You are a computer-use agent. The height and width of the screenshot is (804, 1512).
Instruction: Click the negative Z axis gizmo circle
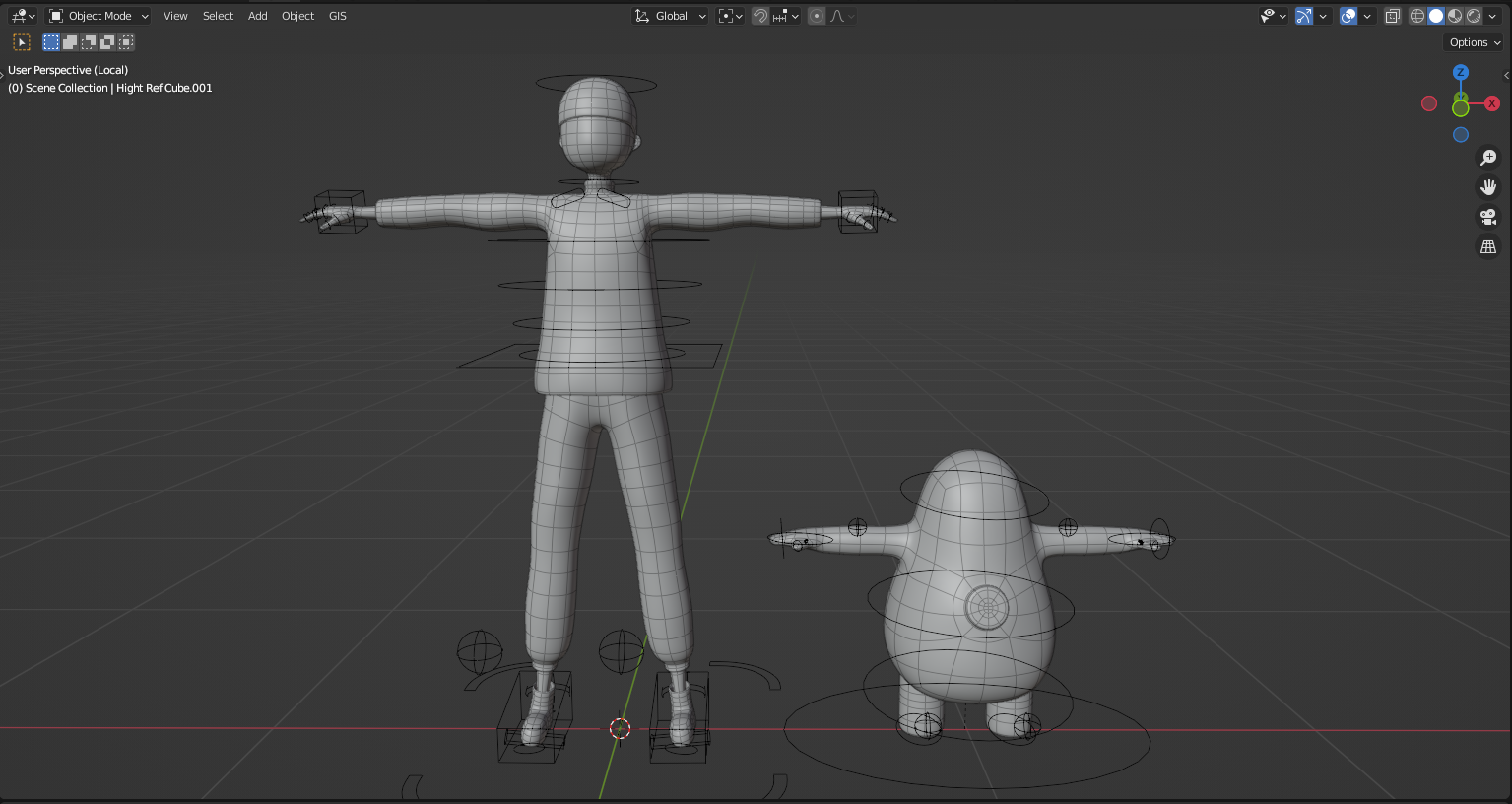tap(1461, 135)
